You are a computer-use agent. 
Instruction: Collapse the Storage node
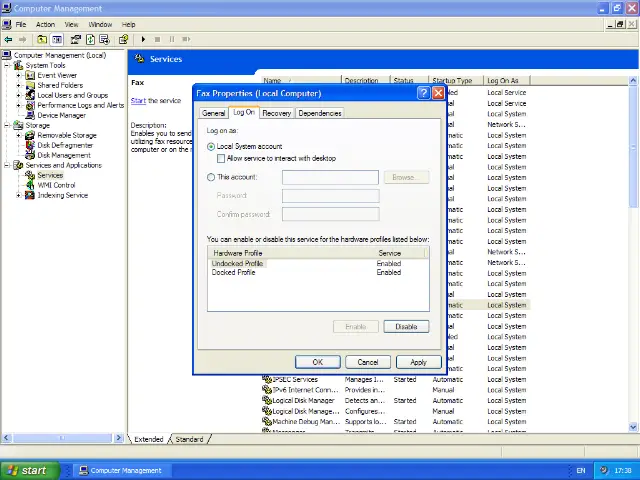(7, 125)
